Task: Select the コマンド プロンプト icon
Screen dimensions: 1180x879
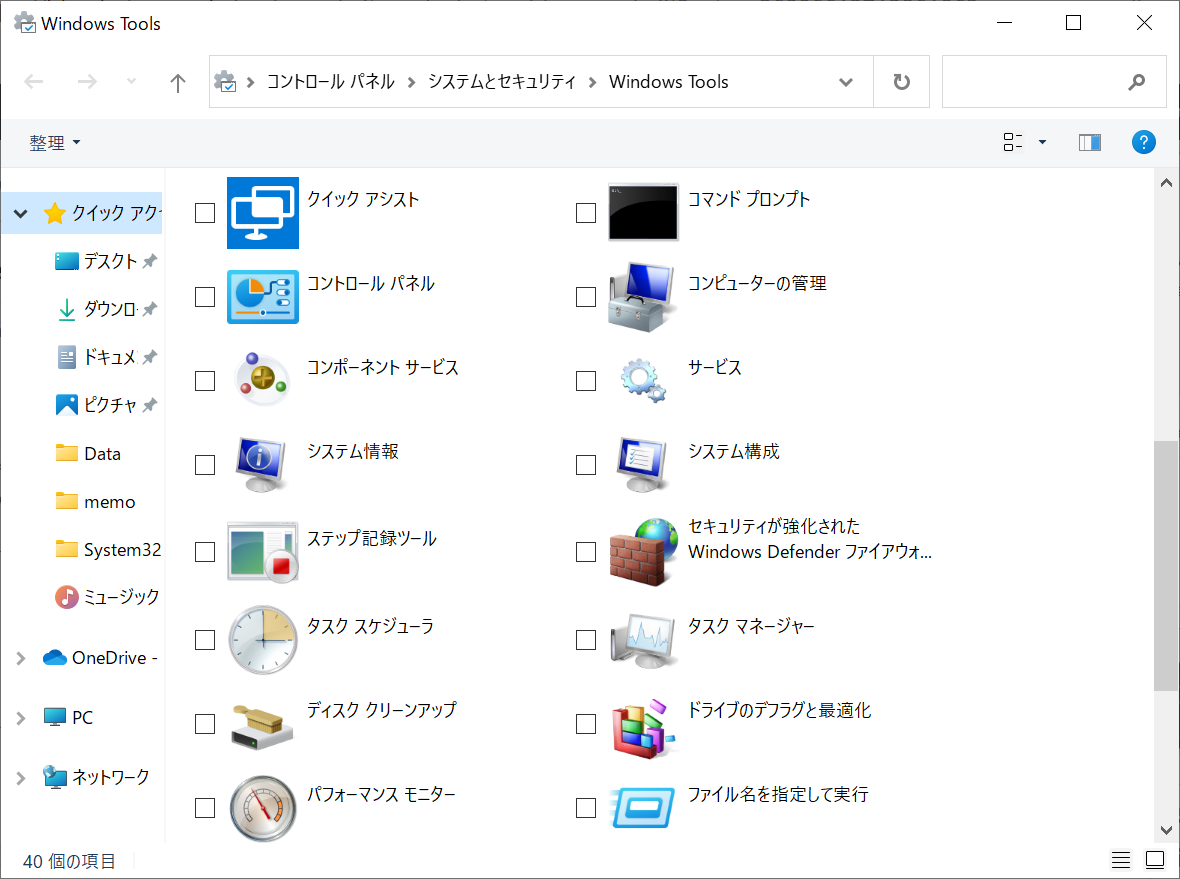Action: tap(643, 212)
